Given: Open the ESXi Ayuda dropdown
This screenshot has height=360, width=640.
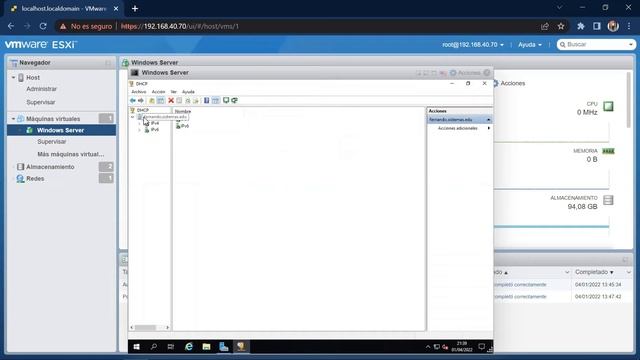Looking at the screenshot, I should pos(530,44).
